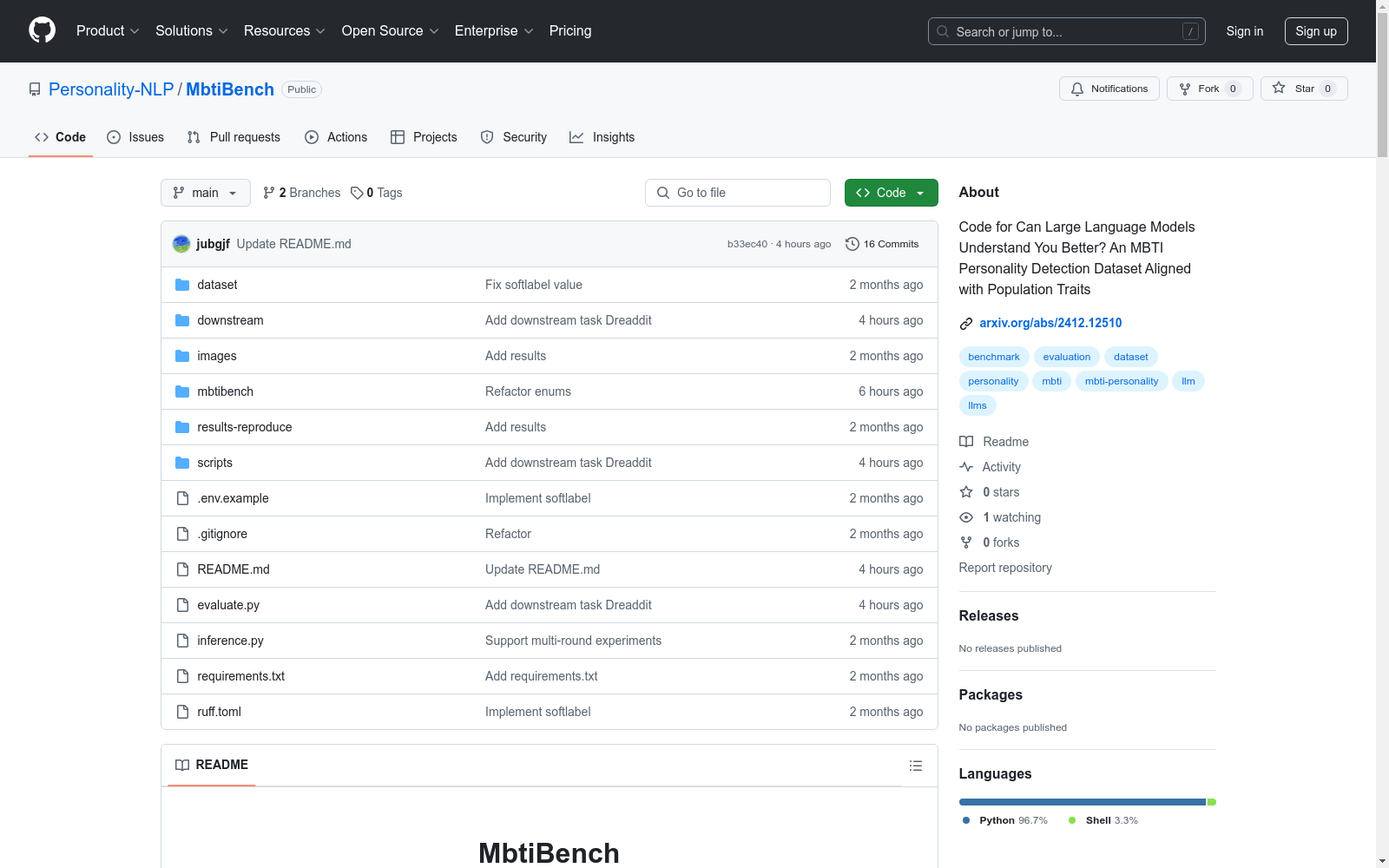Click the downstream folder icon
The width and height of the screenshot is (1389, 868).
pyautogui.click(x=182, y=320)
